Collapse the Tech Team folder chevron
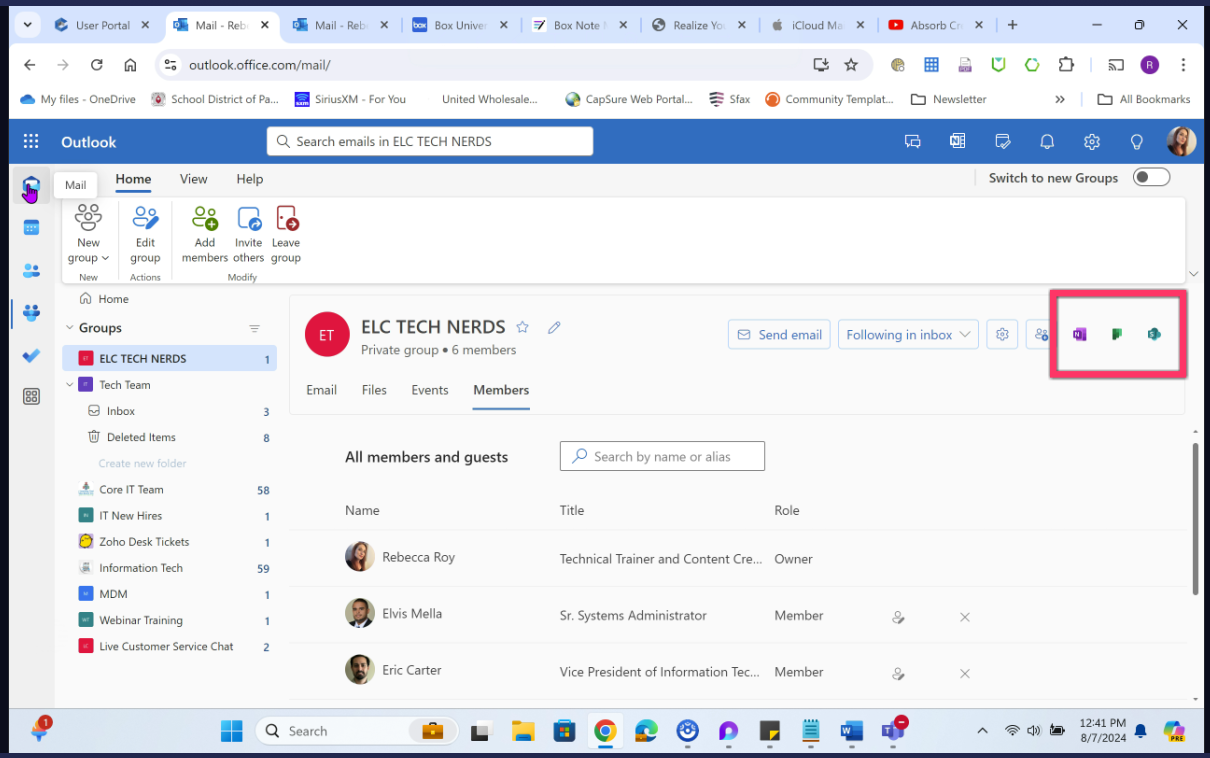The image size is (1210, 758). [x=70, y=384]
